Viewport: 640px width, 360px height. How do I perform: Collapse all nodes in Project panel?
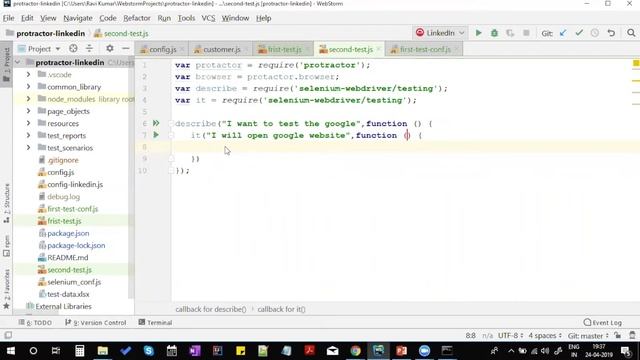(x=89, y=49)
